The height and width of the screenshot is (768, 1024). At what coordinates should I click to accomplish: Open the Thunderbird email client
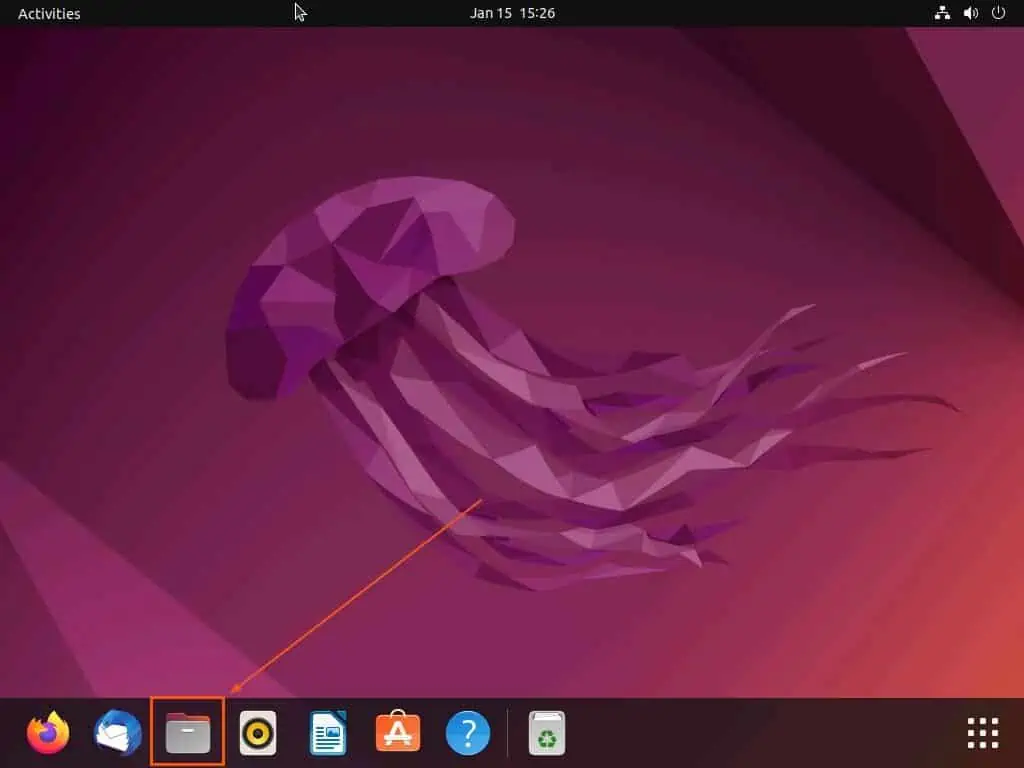pos(117,732)
